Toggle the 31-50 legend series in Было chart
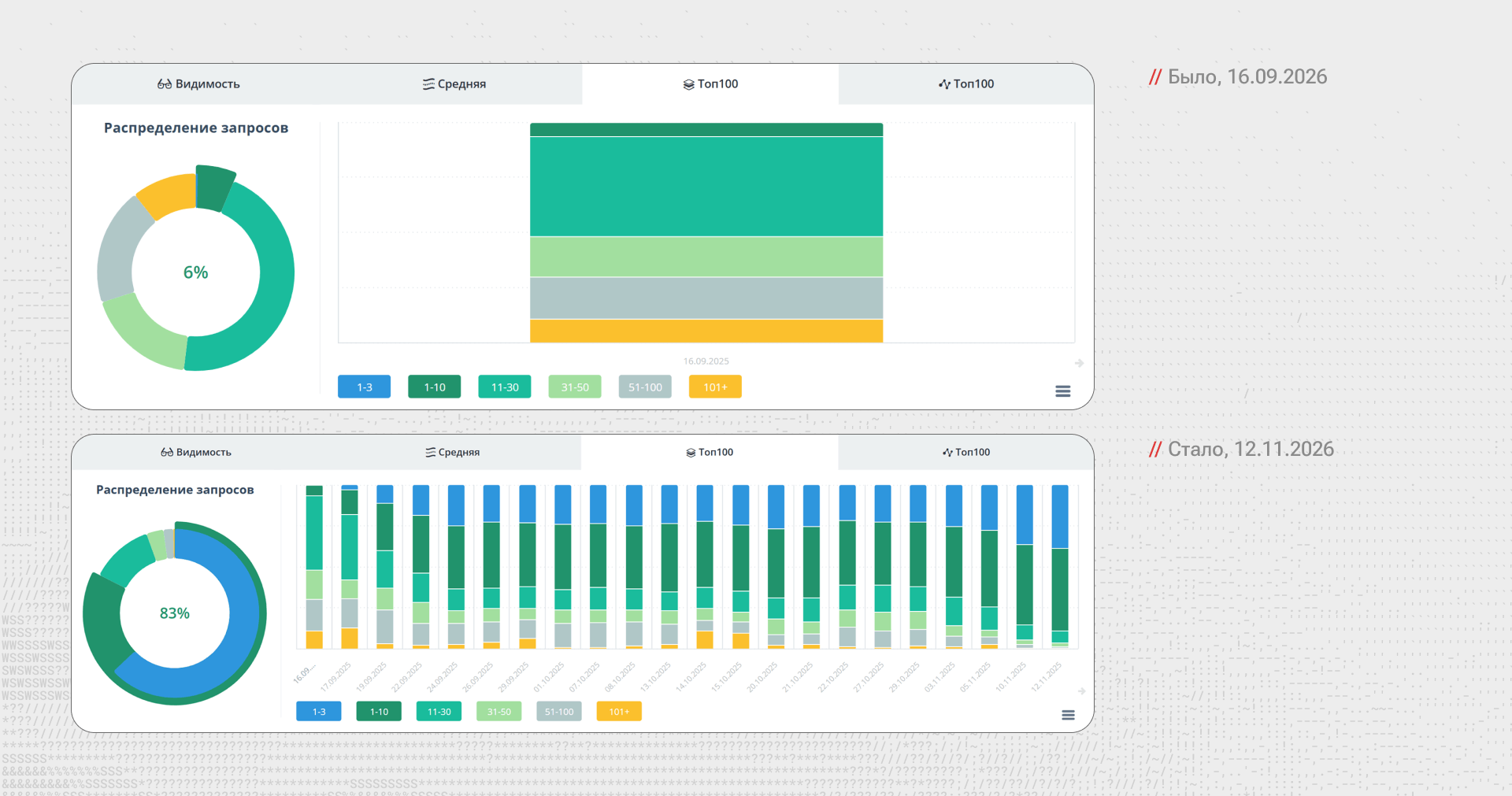Viewport: 1512px width, 796px height. (x=575, y=387)
